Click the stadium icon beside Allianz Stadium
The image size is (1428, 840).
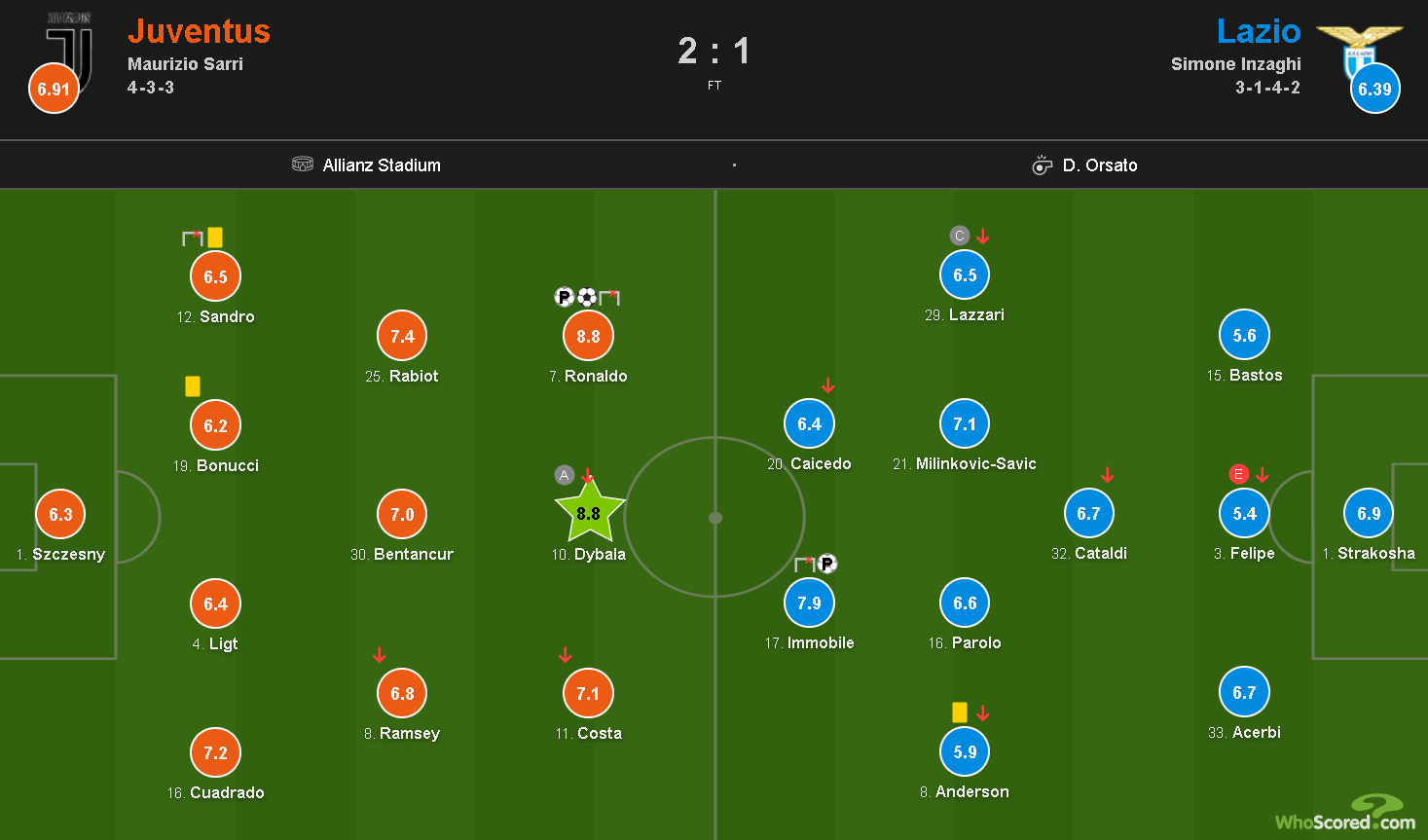pyautogui.click(x=303, y=164)
